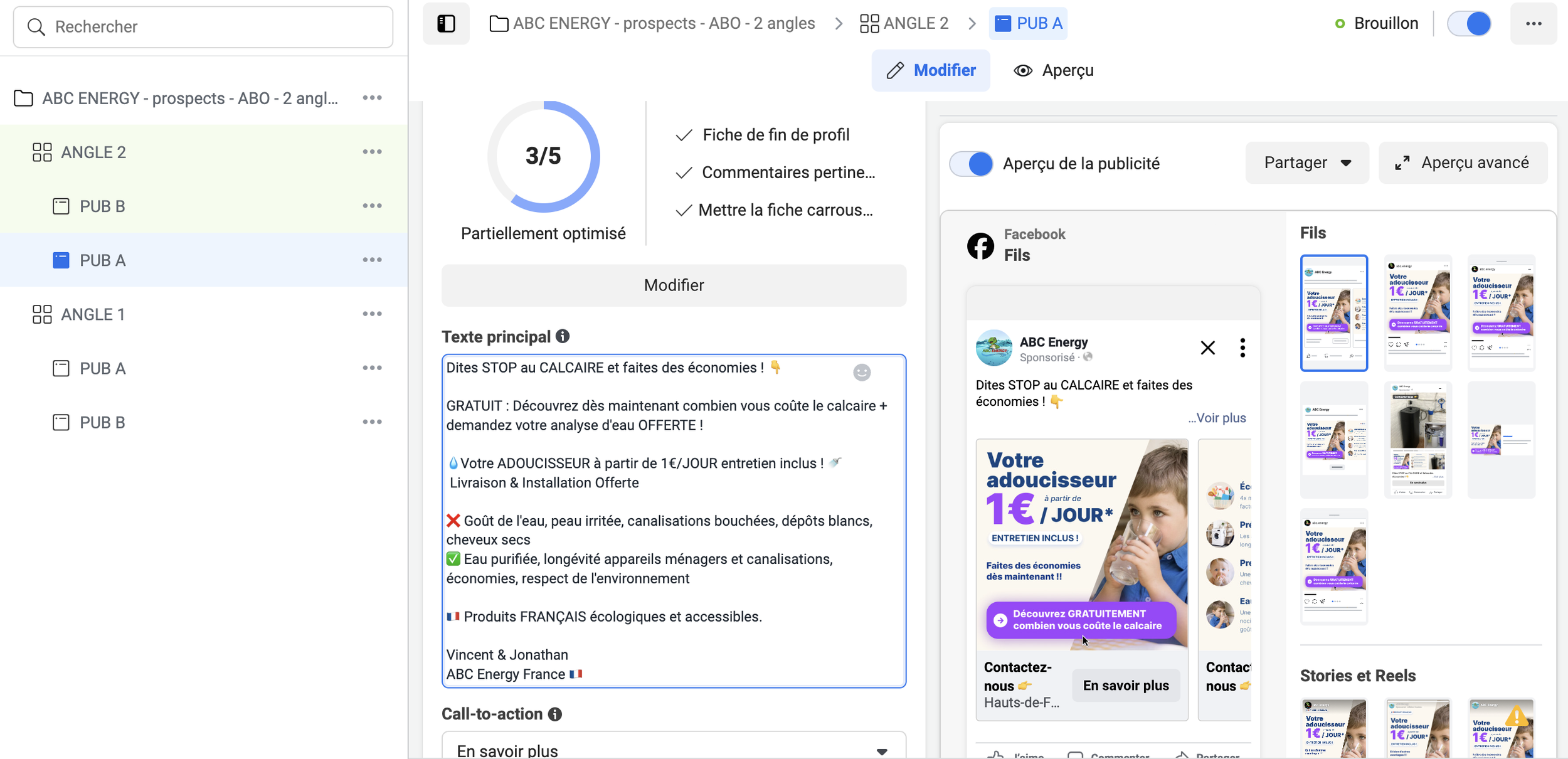
Task: Close the ABC Energy ad preview with X
Action: pyautogui.click(x=1207, y=348)
